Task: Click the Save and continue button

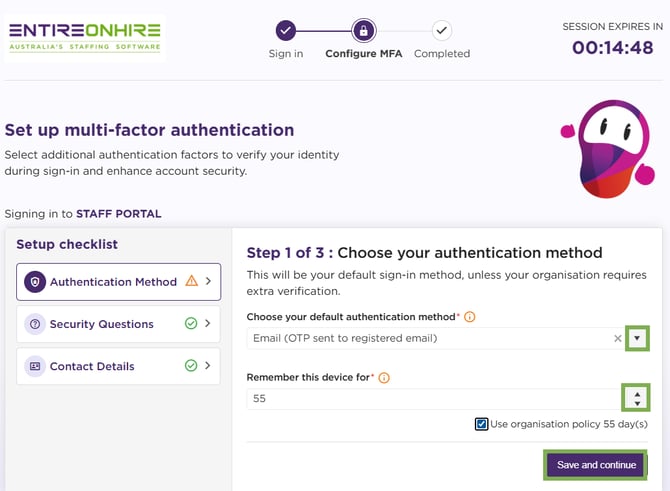Action: [x=596, y=465]
